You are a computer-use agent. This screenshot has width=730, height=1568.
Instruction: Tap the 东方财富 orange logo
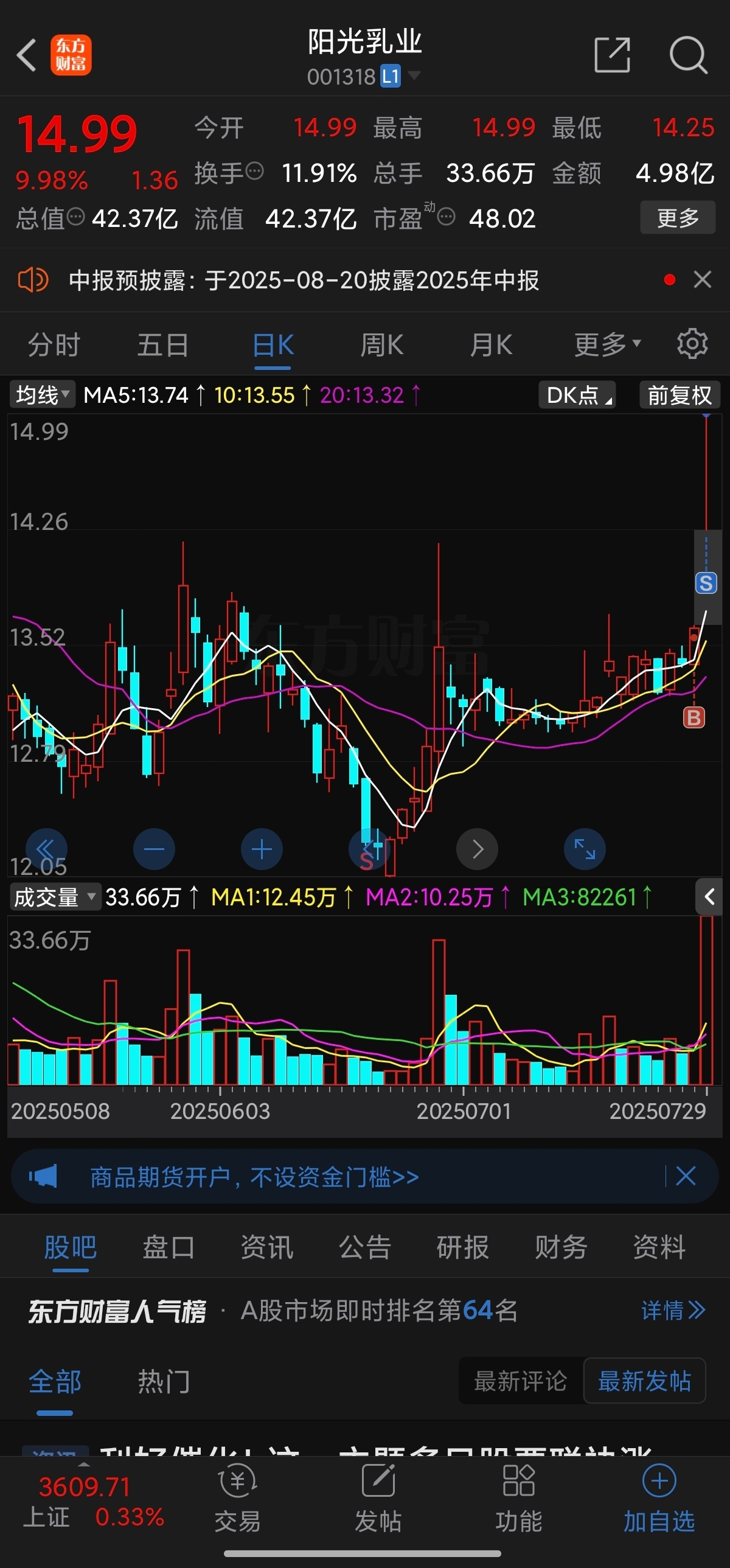[x=71, y=55]
